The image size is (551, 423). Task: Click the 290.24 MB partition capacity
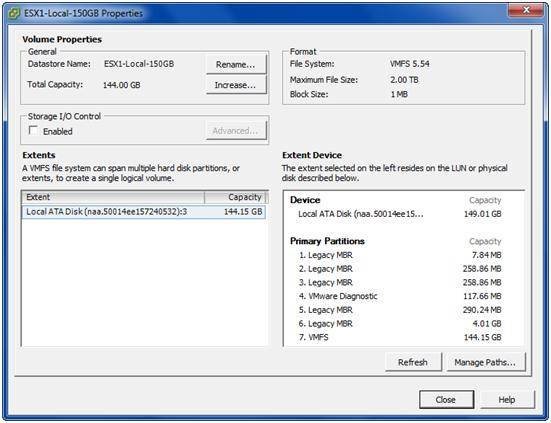tap(482, 310)
